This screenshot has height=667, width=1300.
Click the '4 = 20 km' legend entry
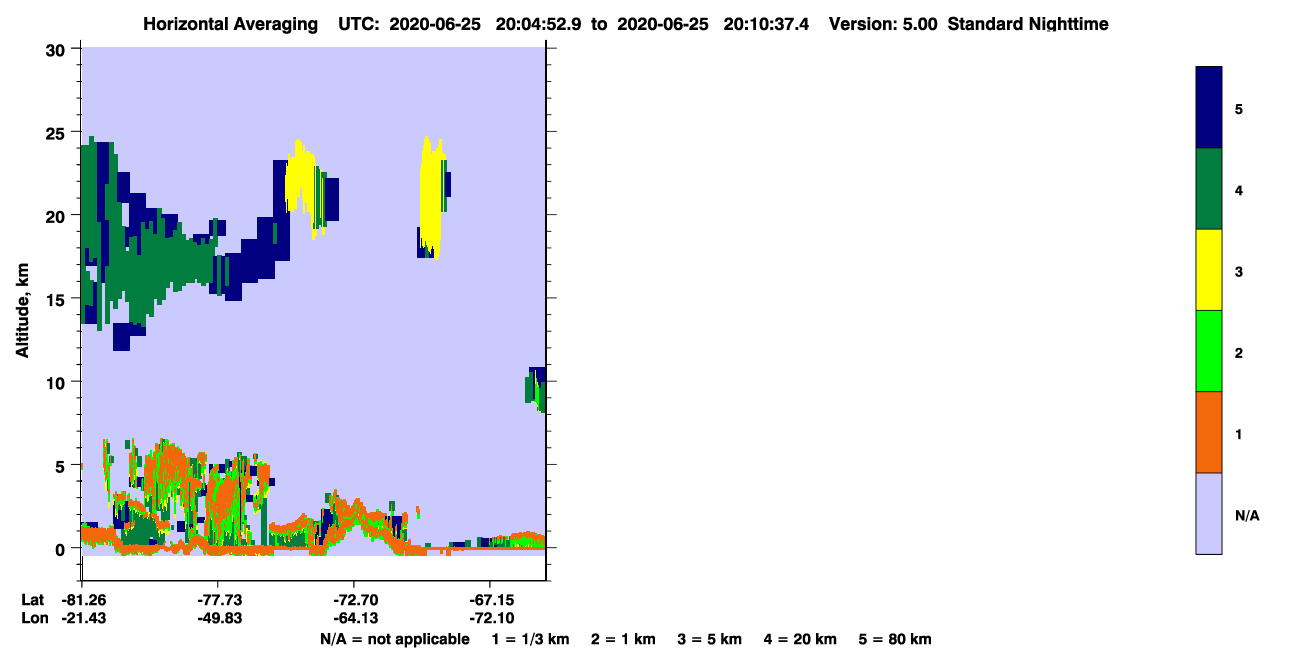click(801, 639)
